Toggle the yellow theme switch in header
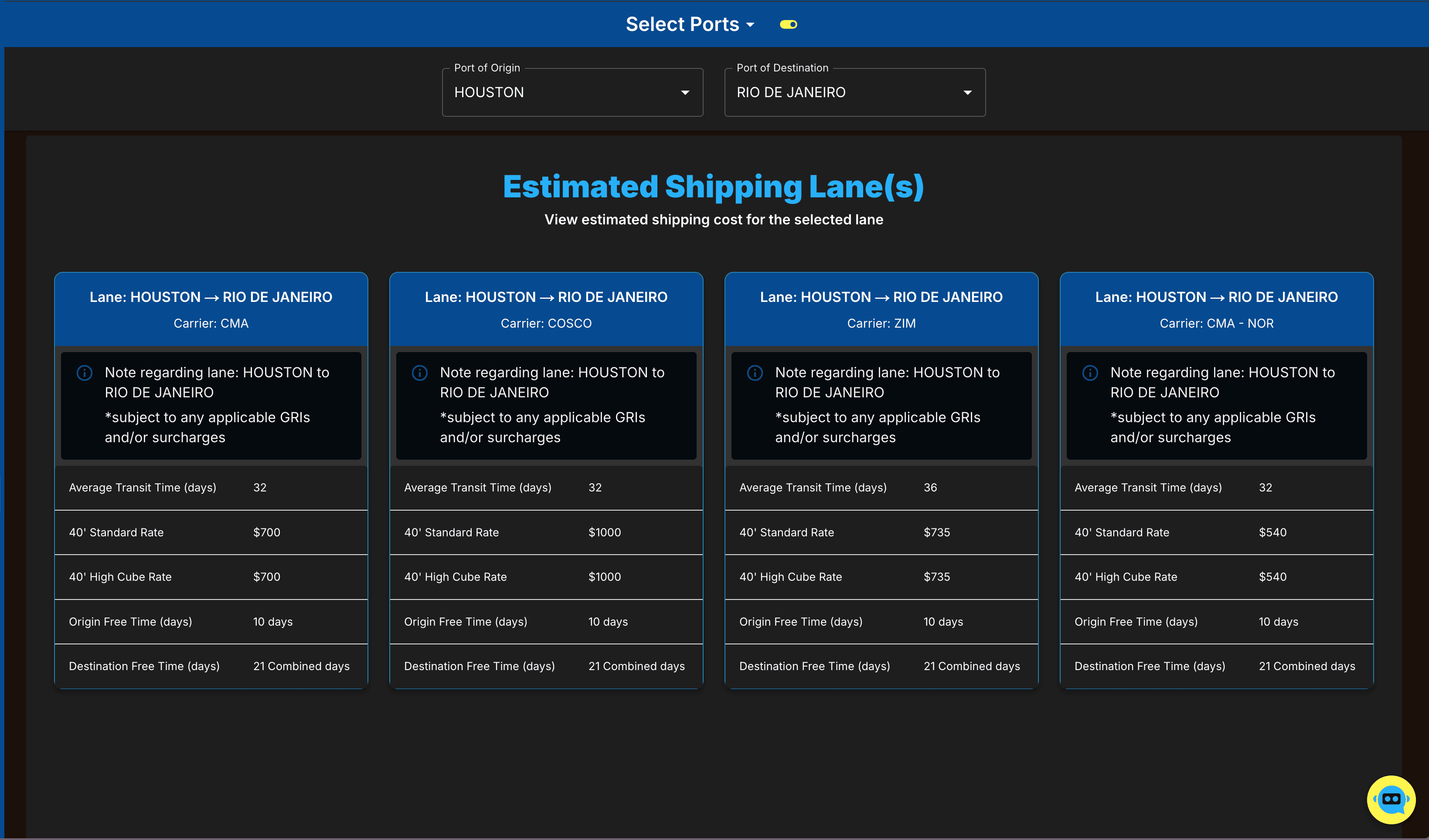Screen dimensions: 1429x840 (788, 24)
